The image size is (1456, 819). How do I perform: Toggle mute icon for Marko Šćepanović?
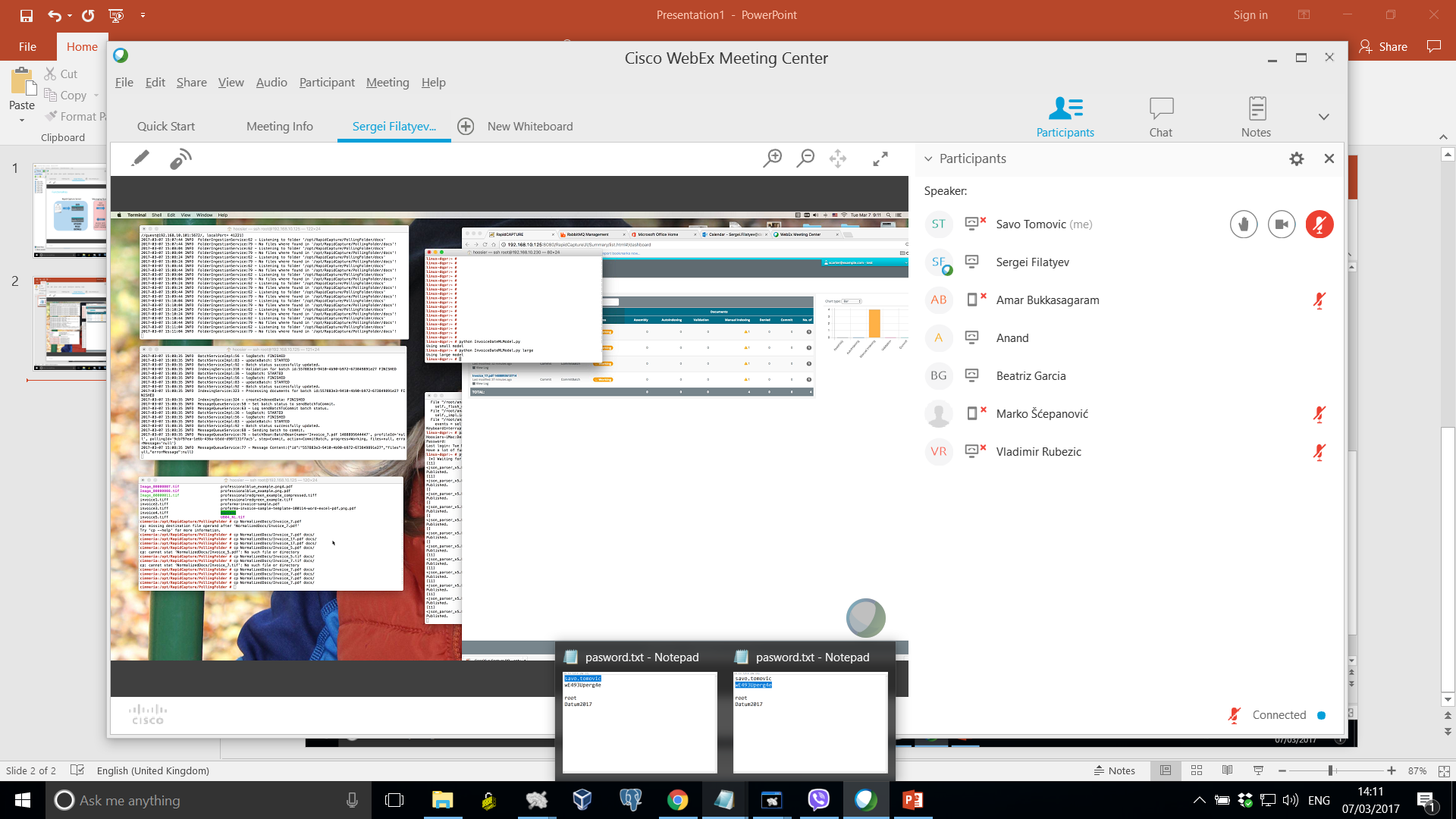pyautogui.click(x=1319, y=414)
